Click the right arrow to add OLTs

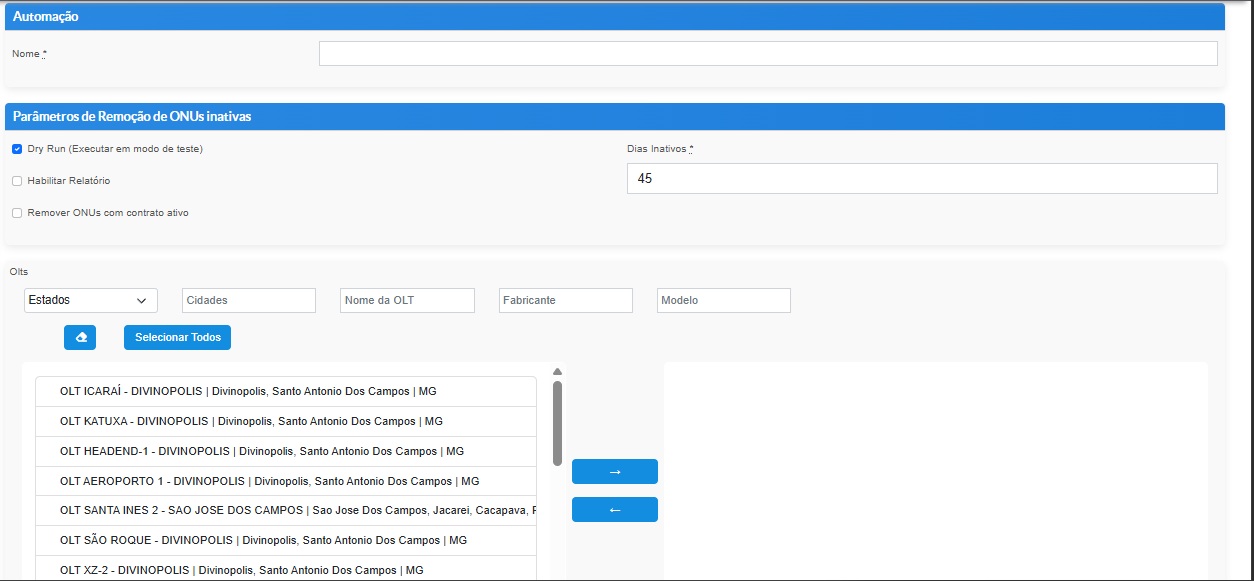pos(614,471)
